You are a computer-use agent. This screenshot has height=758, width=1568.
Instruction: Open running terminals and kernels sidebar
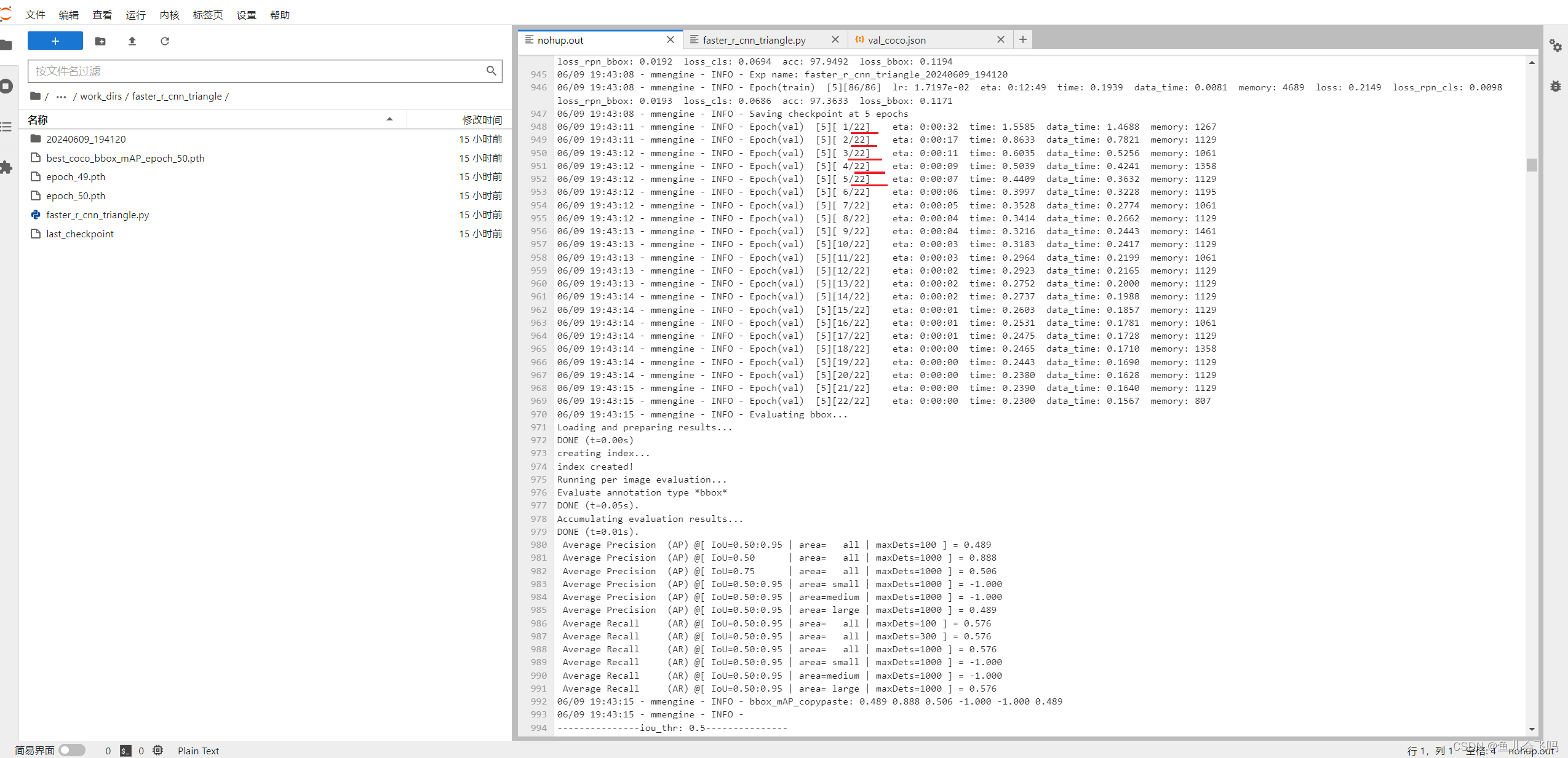(6, 86)
